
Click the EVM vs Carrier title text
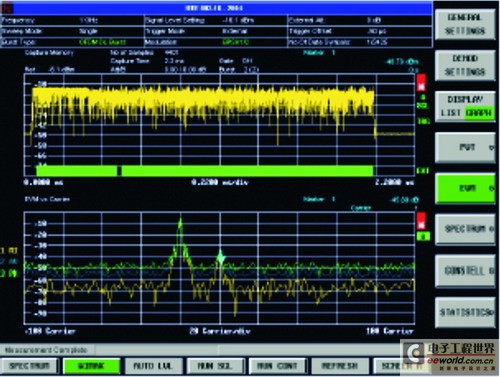click(47, 199)
